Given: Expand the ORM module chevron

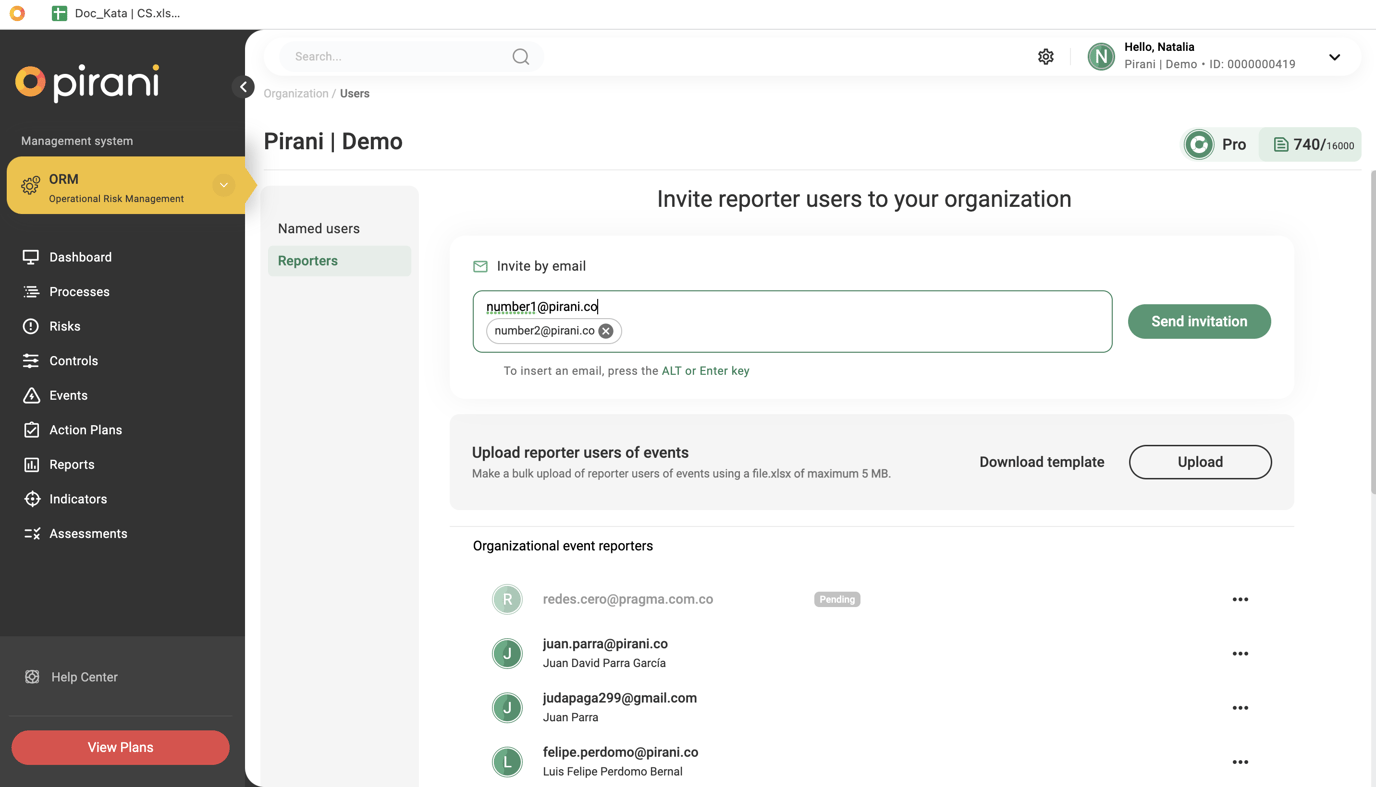Looking at the screenshot, I should 224,184.
